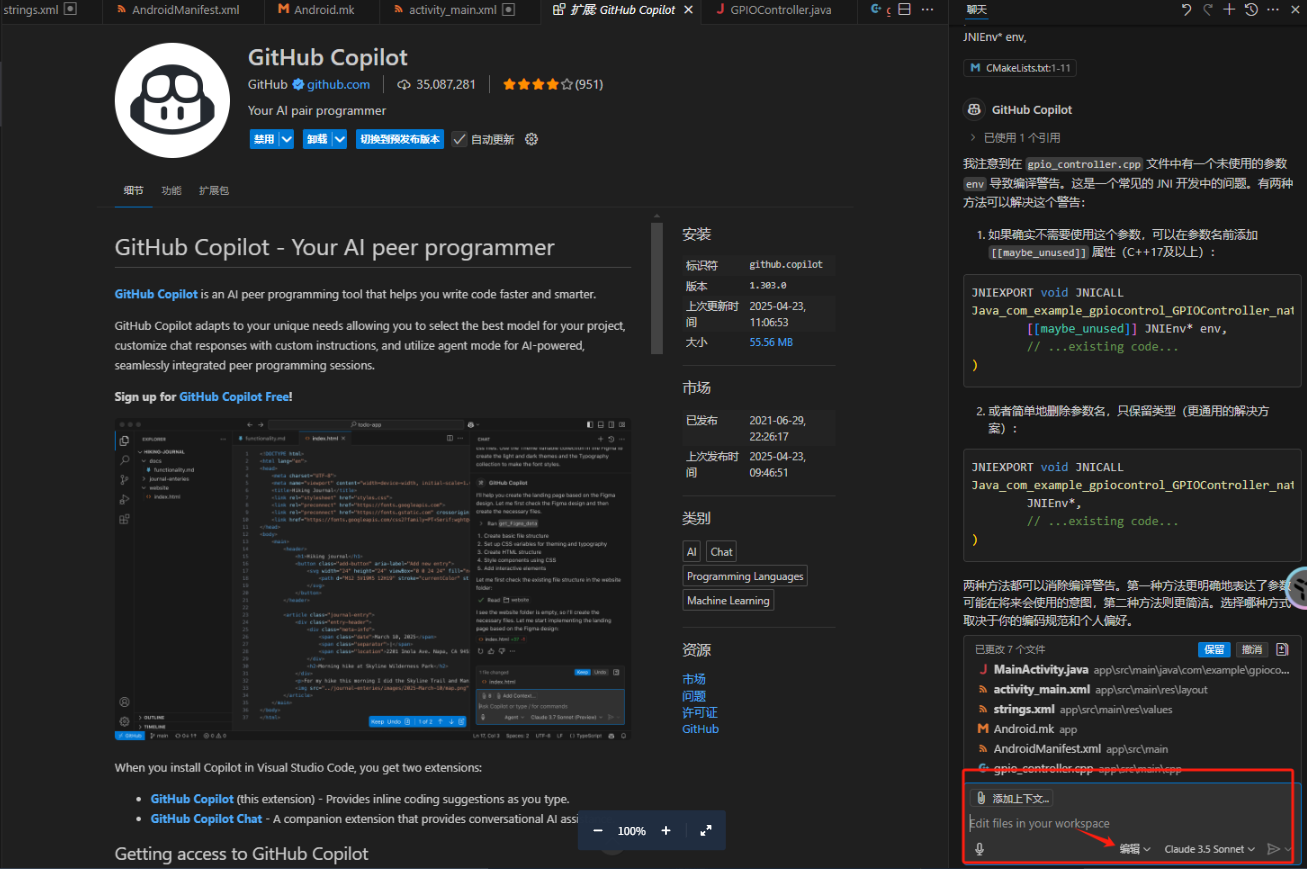1307x869 pixels.
Task: Select the 细节 details tab
Action: (133, 190)
